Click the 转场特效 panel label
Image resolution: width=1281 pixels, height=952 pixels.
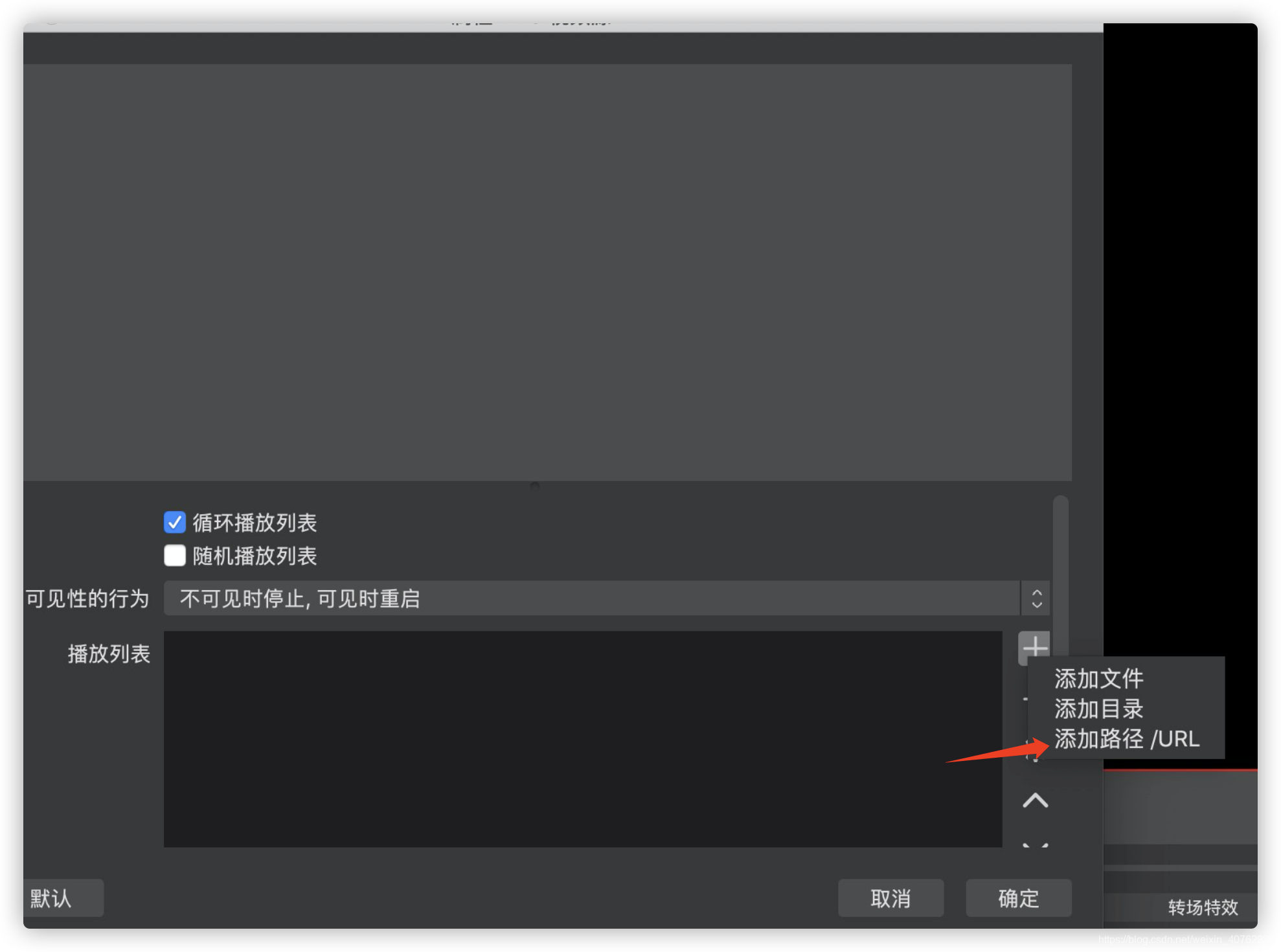[1203, 907]
